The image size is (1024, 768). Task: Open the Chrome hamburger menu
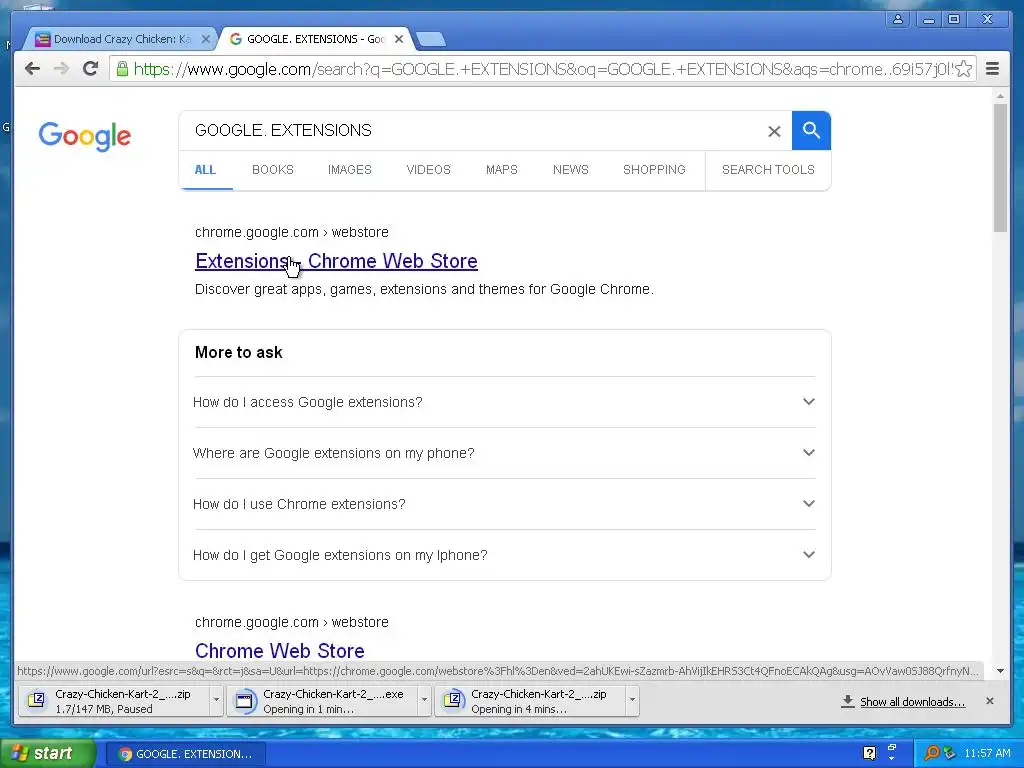pyautogui.click(x=993, y=69)
